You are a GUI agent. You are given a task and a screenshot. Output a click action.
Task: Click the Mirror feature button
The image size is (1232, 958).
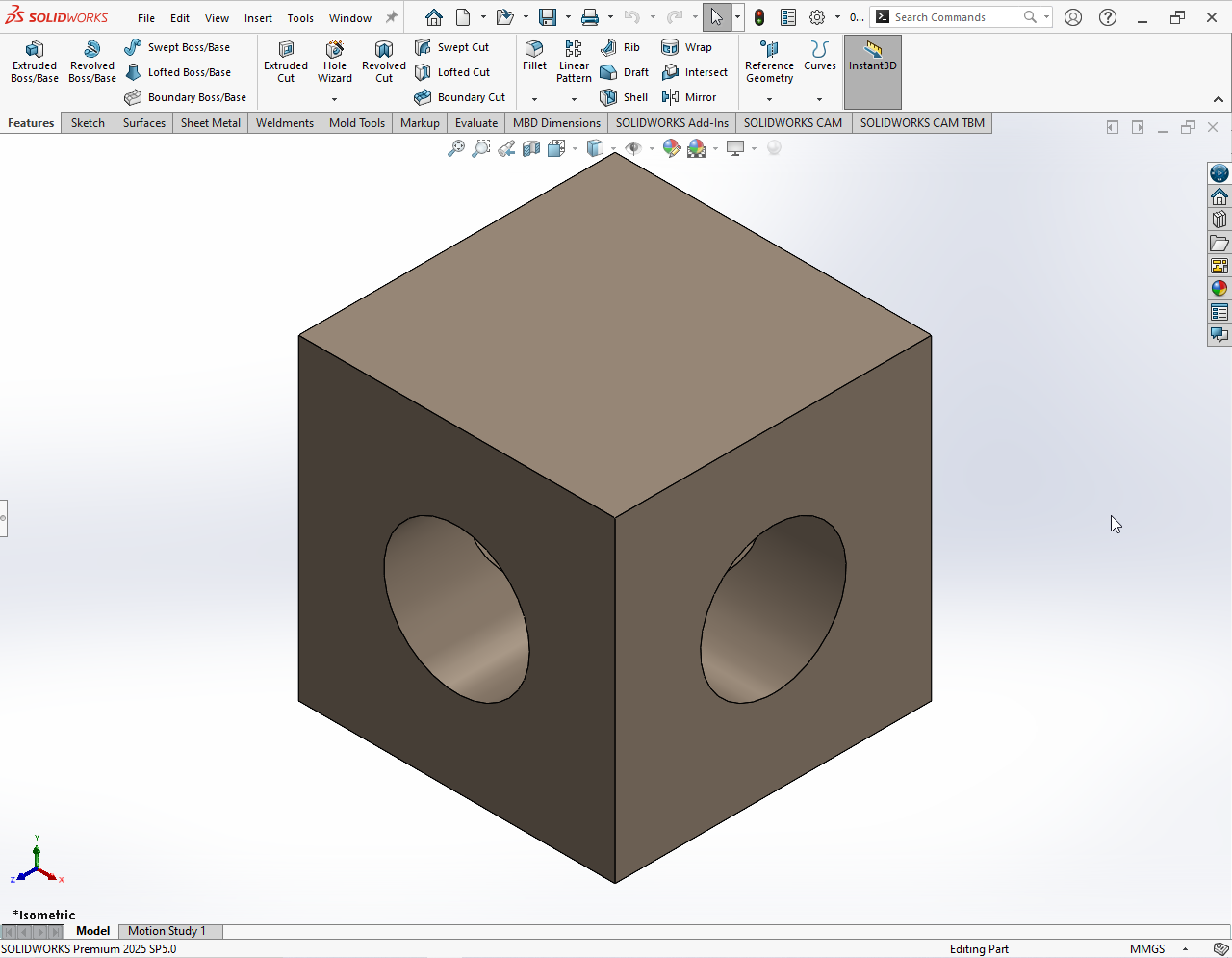[689, 97]
